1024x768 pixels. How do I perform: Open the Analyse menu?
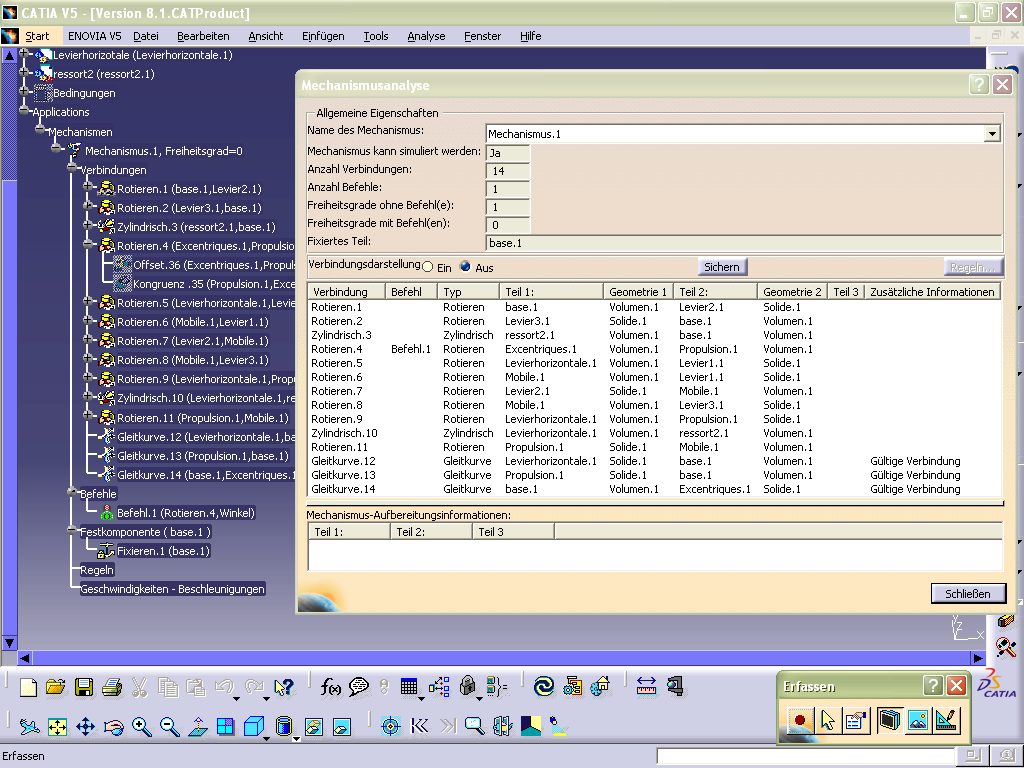pyautogui.click(x=426, y=36)
